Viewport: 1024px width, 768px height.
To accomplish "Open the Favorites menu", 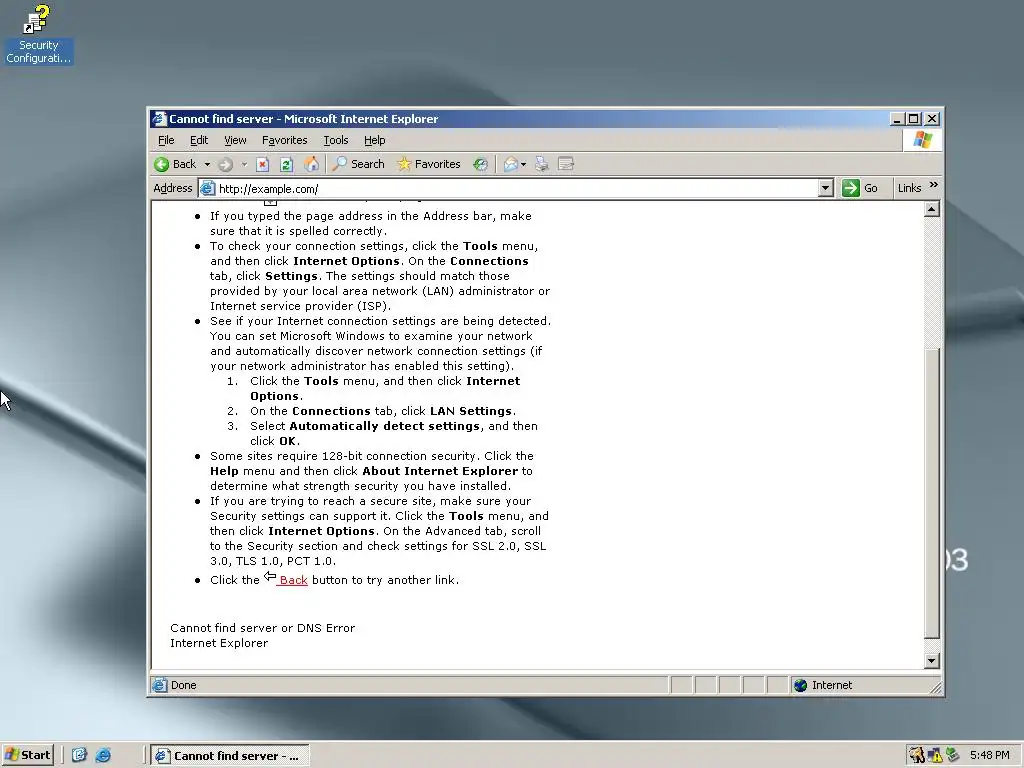I will coord(284,140).
